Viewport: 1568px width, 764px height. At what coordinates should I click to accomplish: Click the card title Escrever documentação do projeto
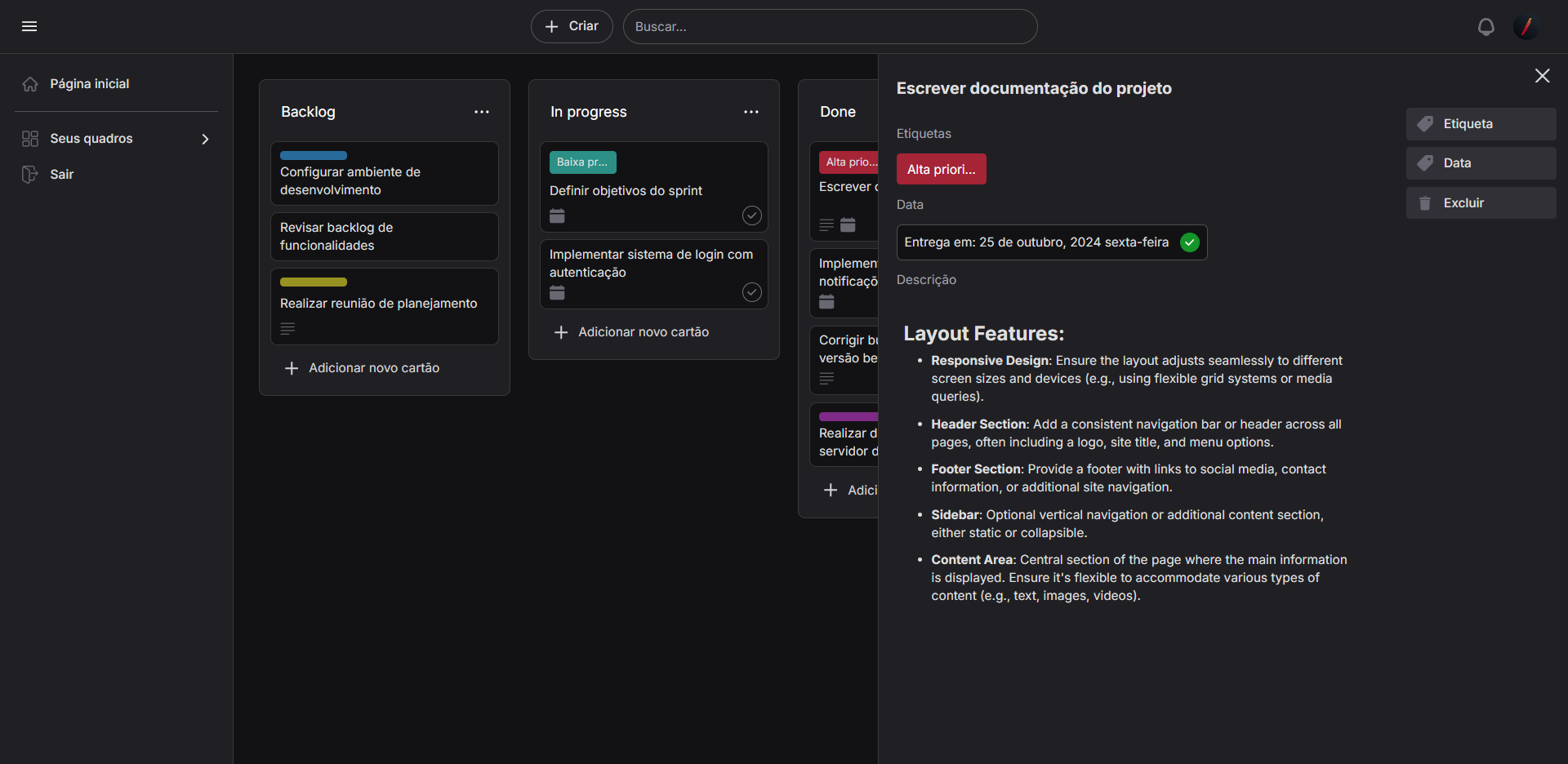(1034, 88)
